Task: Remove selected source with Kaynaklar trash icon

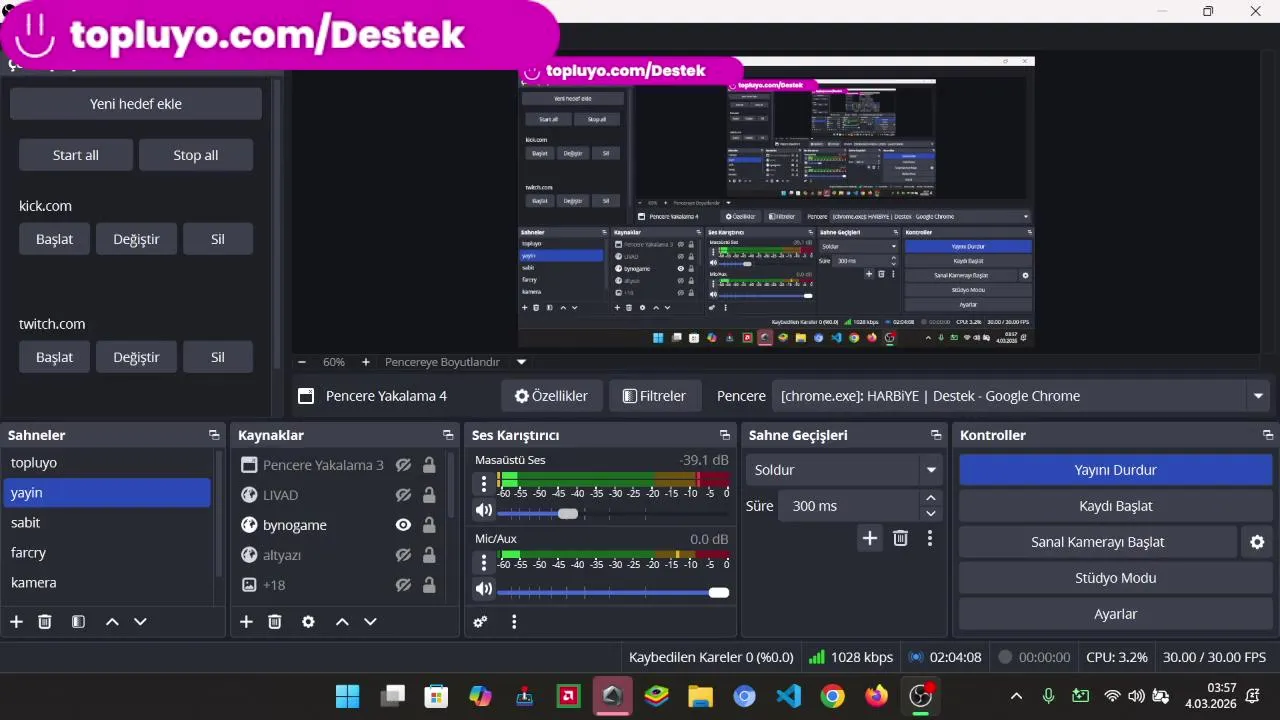Action: [x=275, y=622]
